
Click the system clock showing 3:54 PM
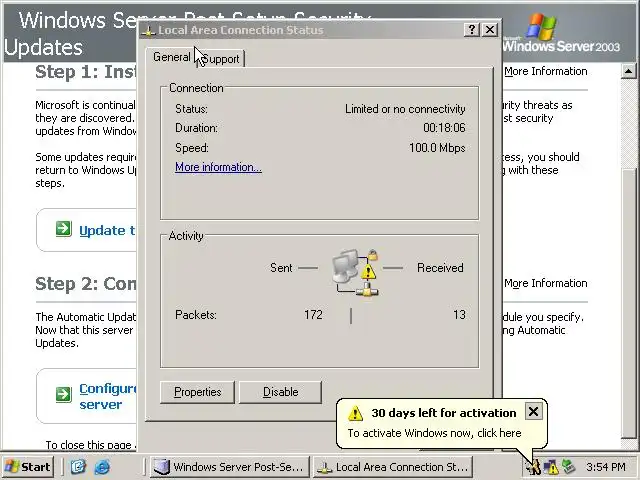[x=606, y=467]
